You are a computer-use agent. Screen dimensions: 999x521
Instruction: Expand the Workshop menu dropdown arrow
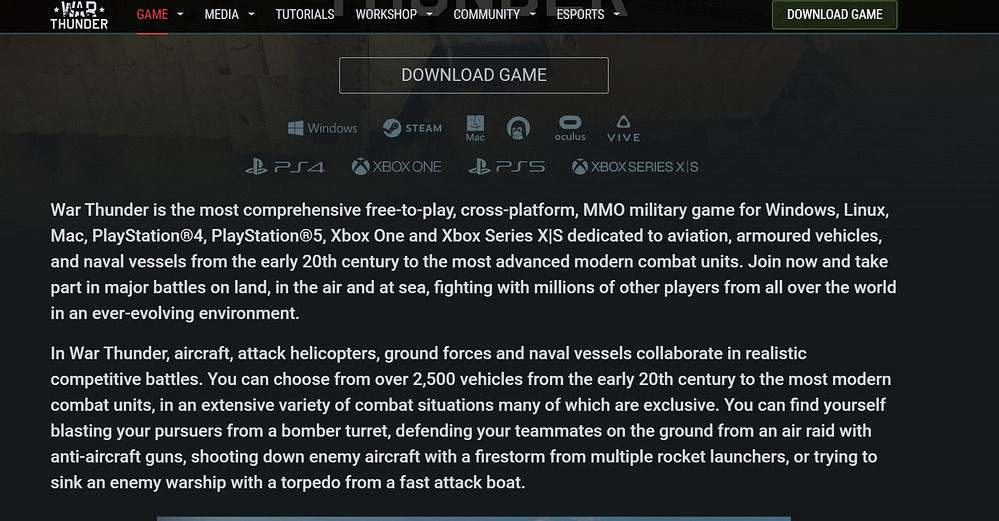429,14
